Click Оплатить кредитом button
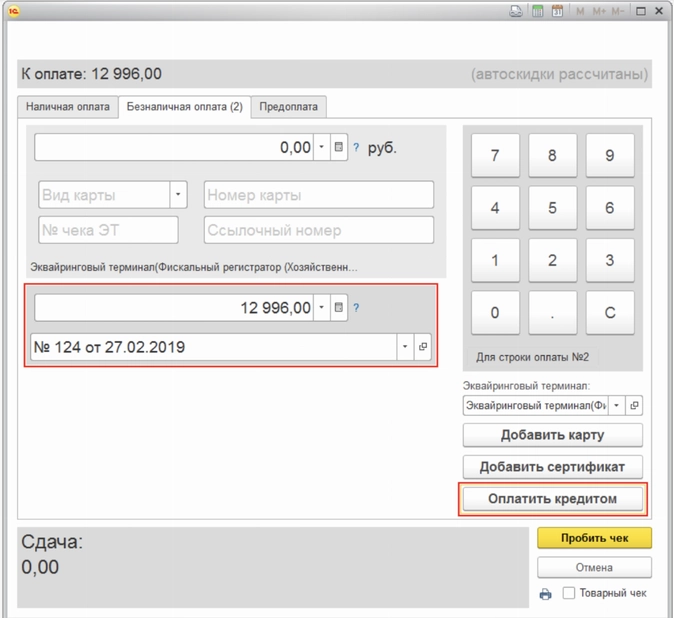 point(553,499)
